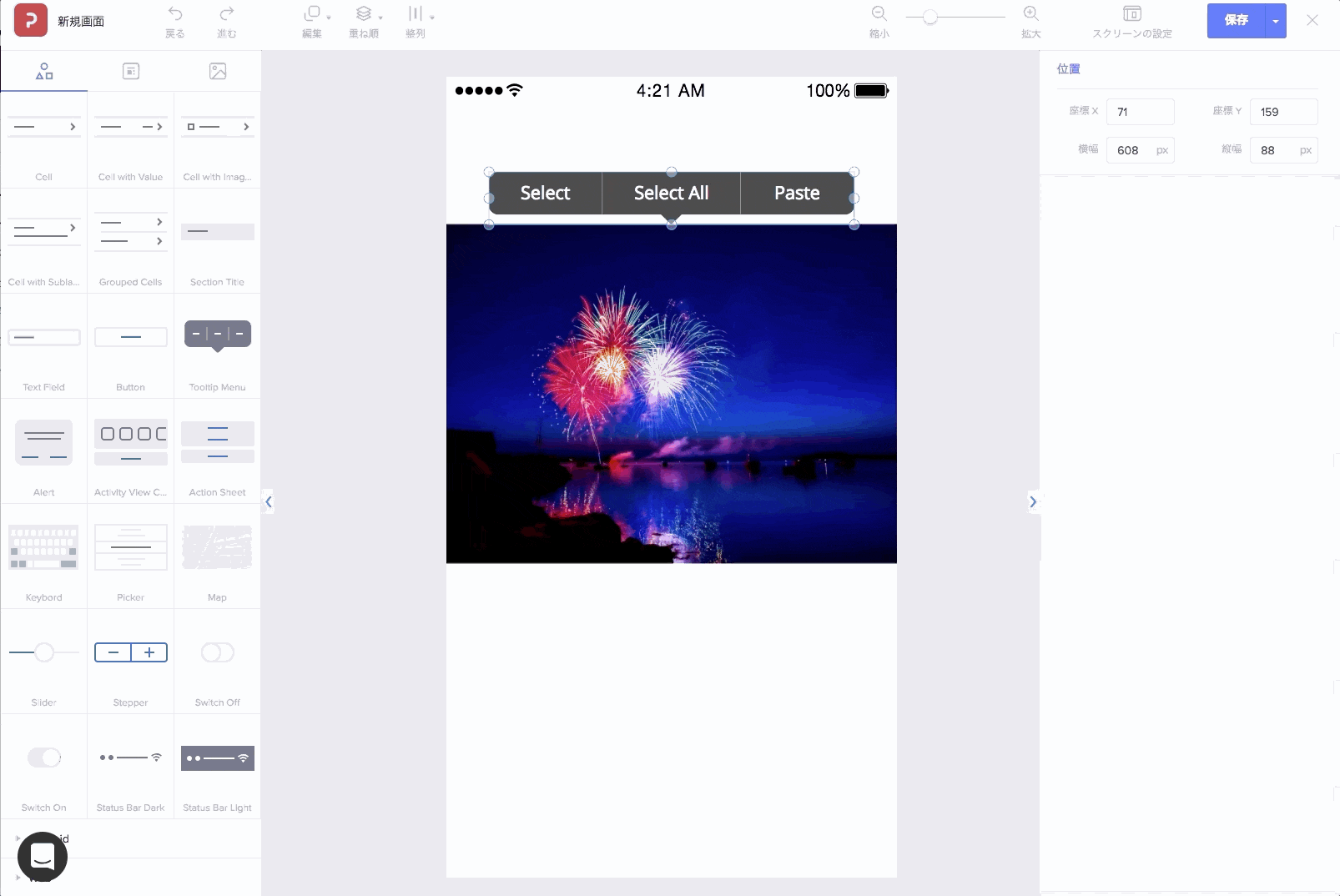Open スクリーンの設定 screen settings
The width and height of the screenshot is (1340, 896).
(1132, 22)
